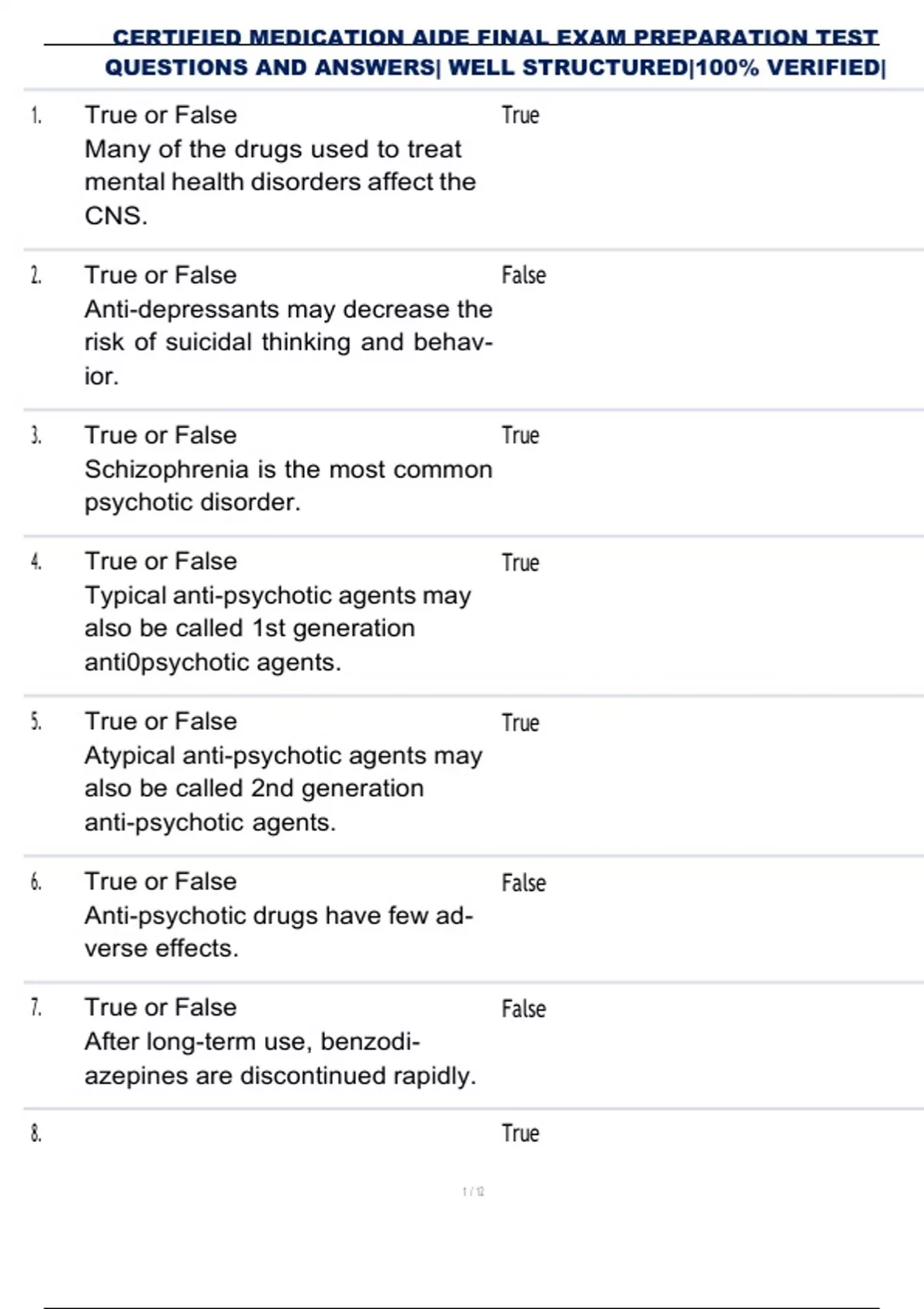The width and height of the screenshot is (924, 1309).
Task: Select question 1 text about CNS drugs
Action: (280, 182)
